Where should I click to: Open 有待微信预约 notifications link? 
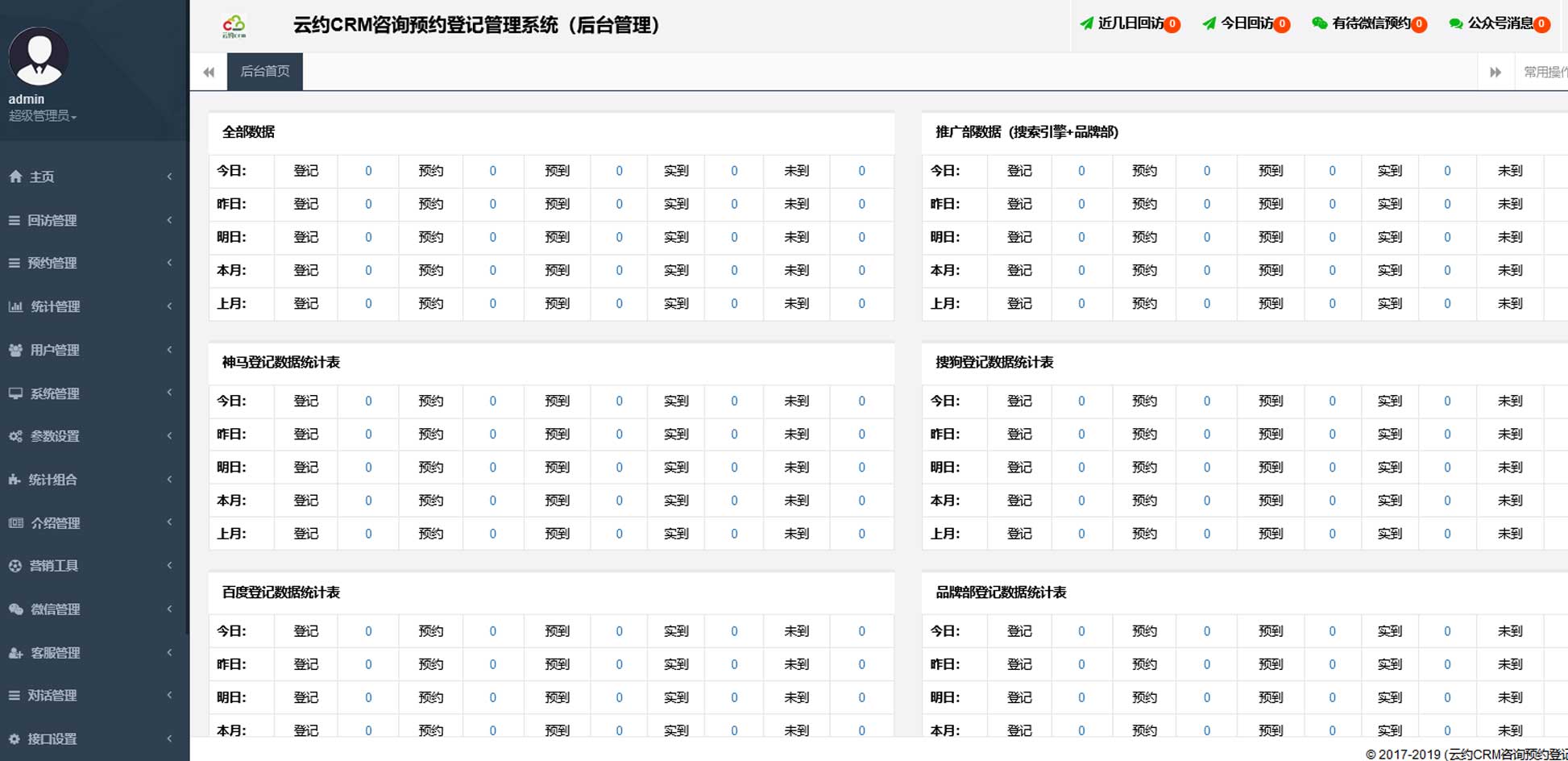(x=1369, y=24)
